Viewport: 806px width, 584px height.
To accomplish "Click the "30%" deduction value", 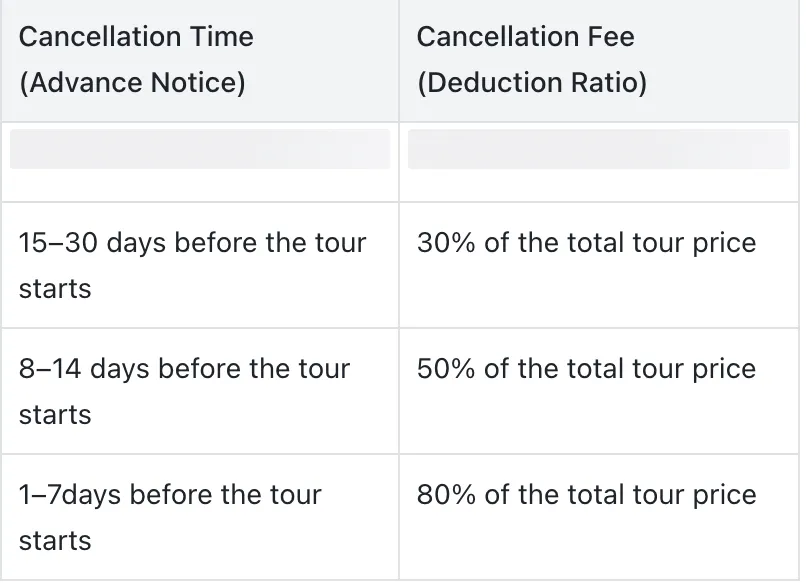I will 446,243.
